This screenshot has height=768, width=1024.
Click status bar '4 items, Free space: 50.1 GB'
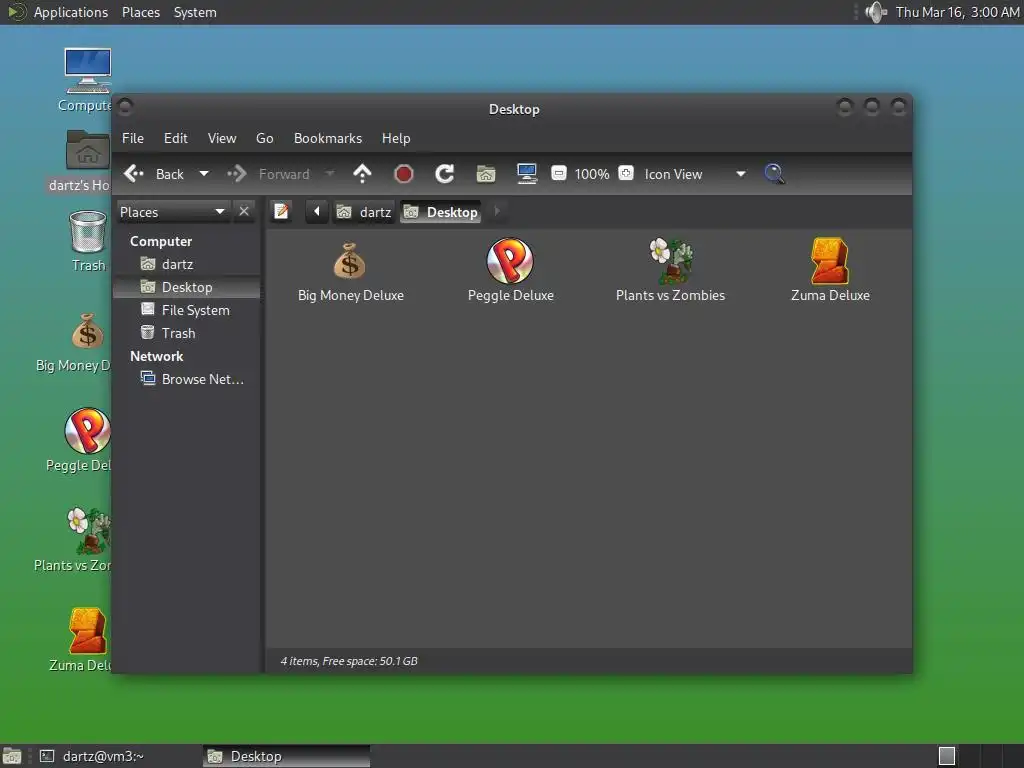(x=349, y=661)
